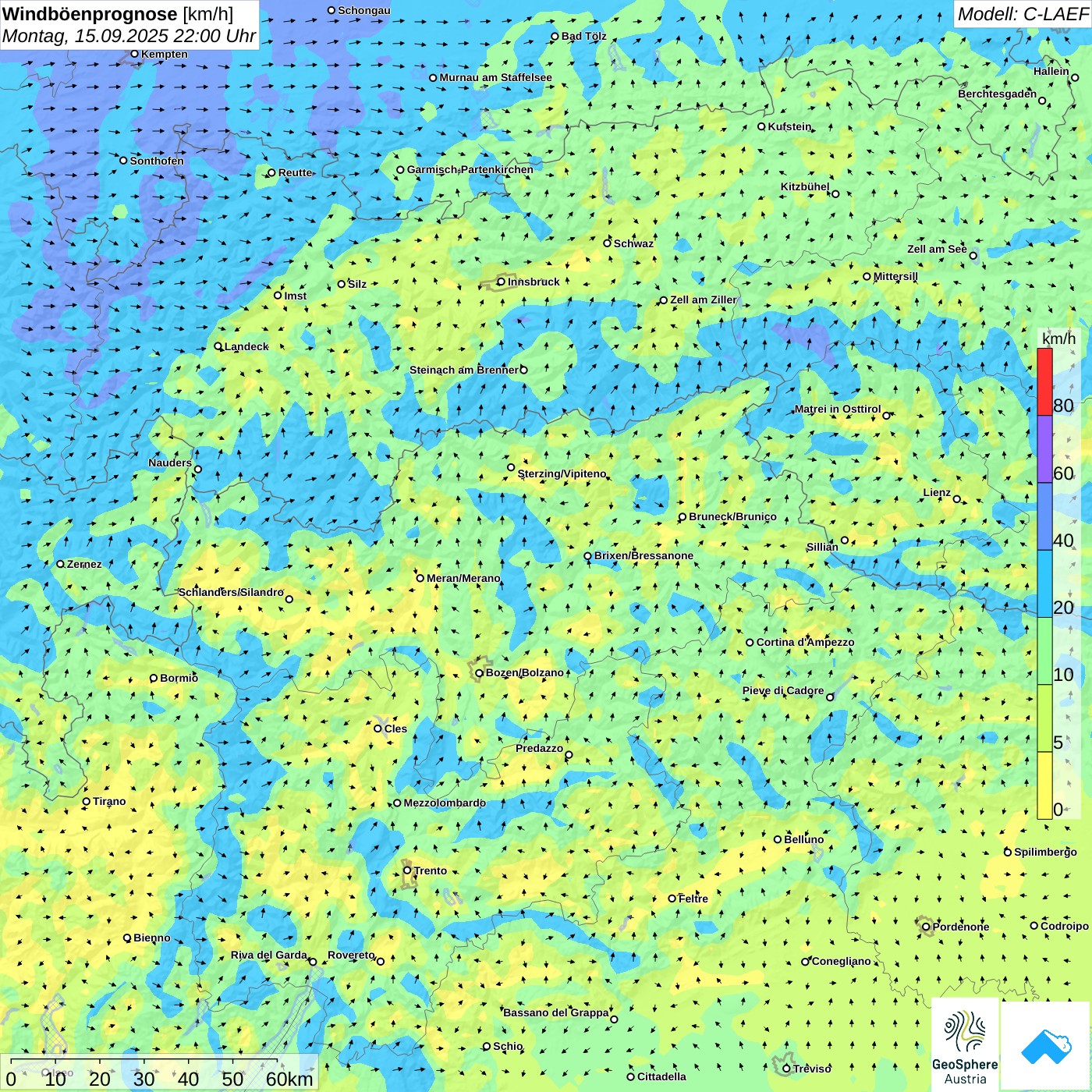Click the Spilimbergo label
Viewport: 1092px width, 1092px height.
point(1045,852)
